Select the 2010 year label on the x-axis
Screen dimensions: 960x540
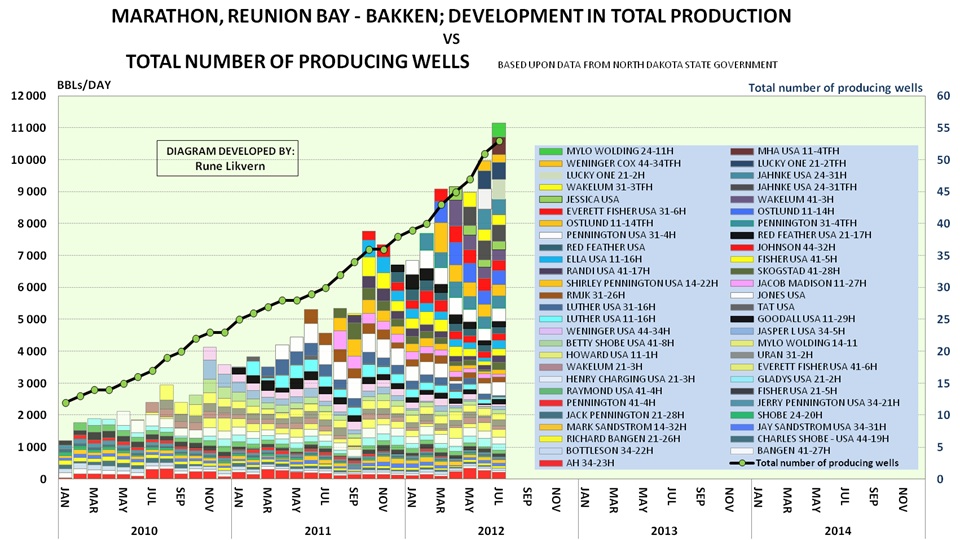click(x=144, y=530)
